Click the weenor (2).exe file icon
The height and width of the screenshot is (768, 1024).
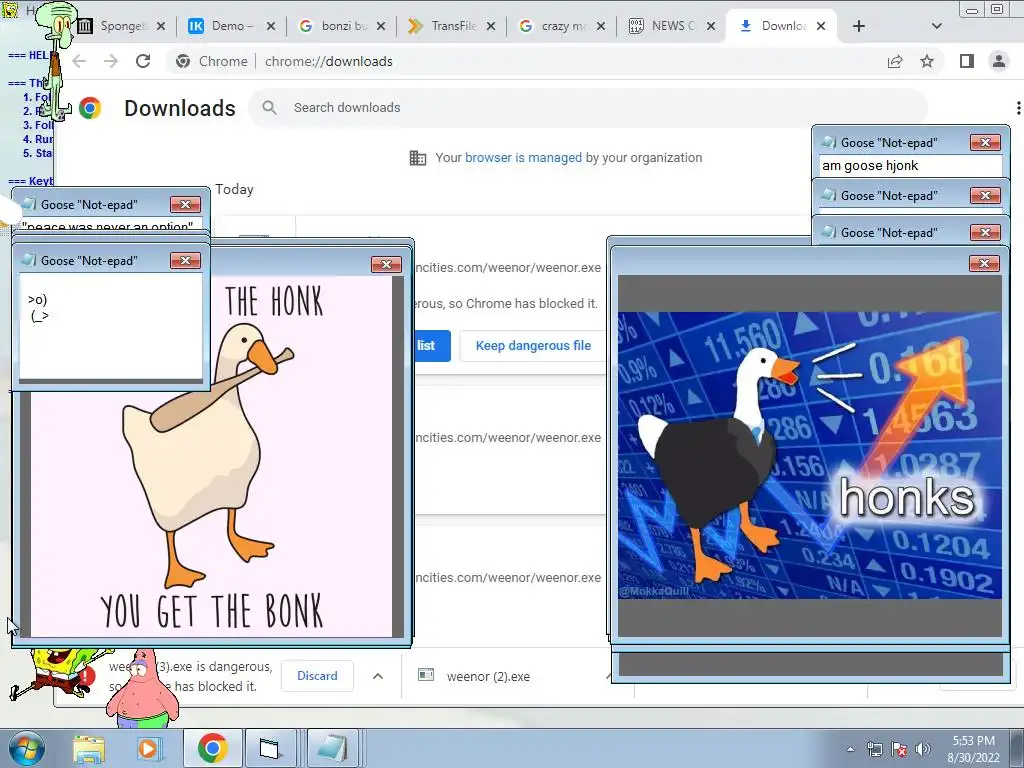426,675
